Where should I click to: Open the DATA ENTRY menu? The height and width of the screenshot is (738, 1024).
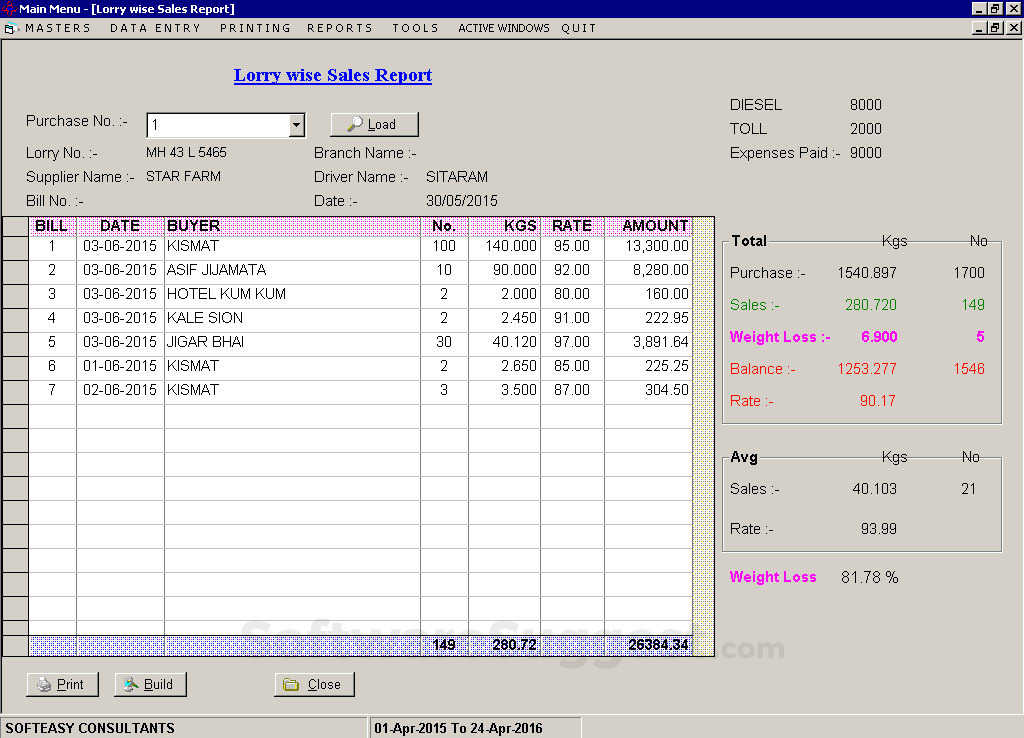point(155,28)
